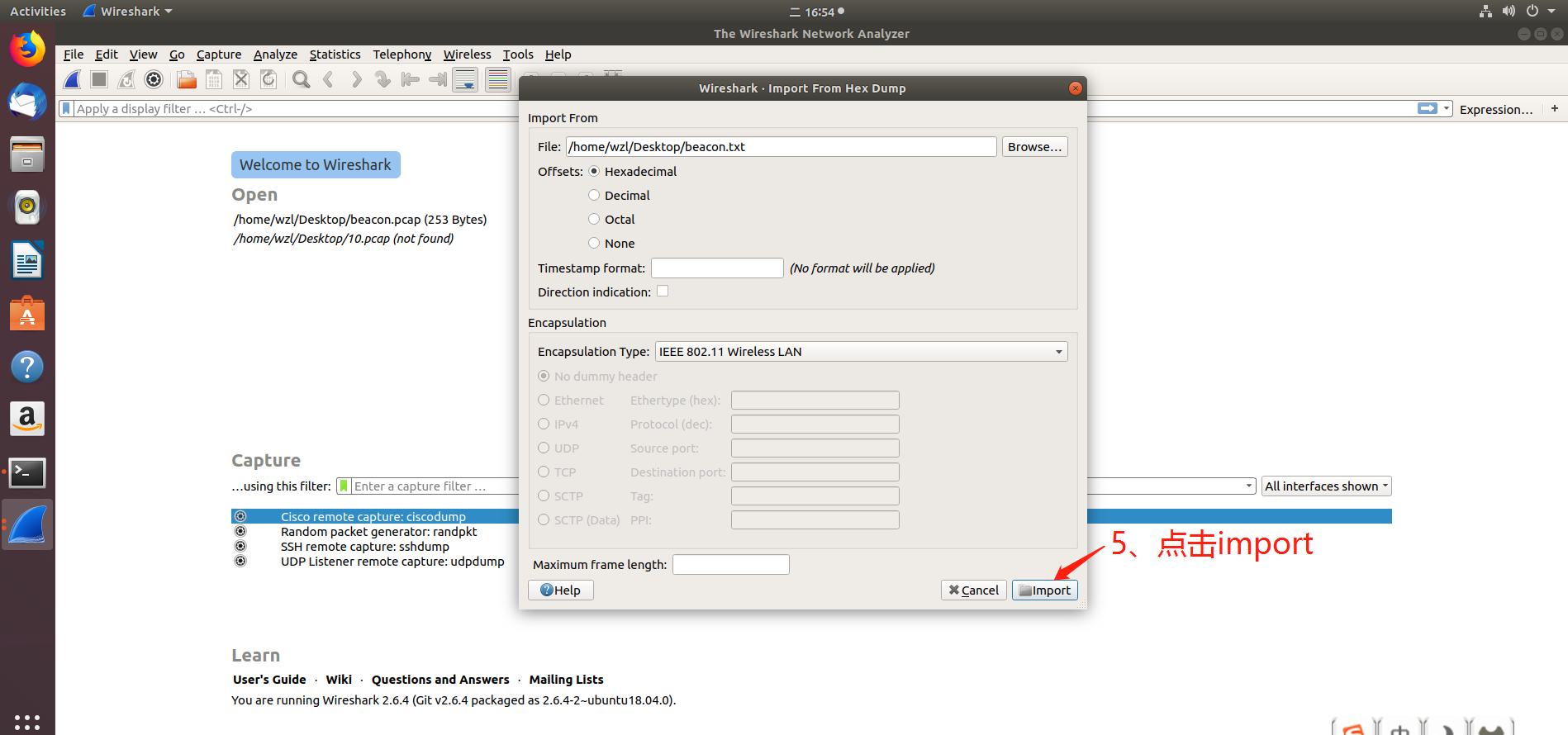Open Terminal from the dock
Image resolution: width=1568 pixels, height=735 pixels.
[x=27, y=472]
